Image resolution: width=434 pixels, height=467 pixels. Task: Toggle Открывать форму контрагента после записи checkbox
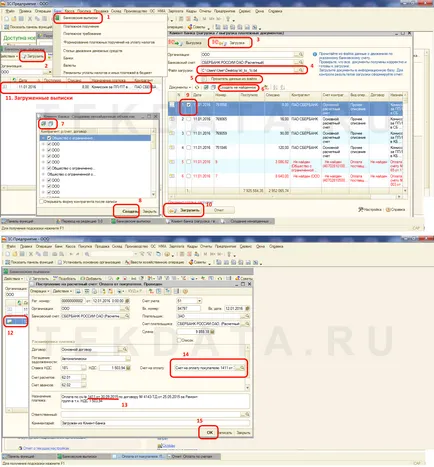tap(42, 202)
